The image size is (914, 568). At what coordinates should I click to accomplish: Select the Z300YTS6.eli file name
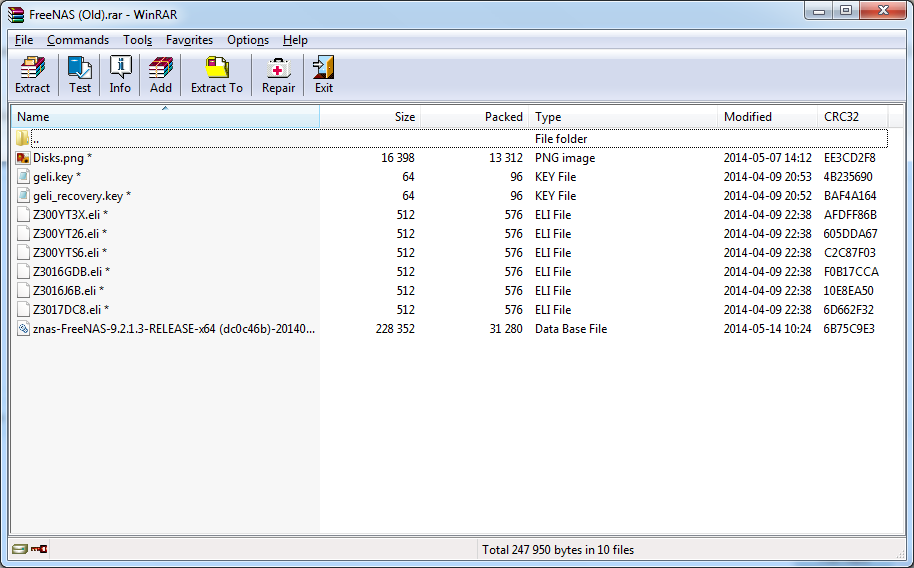pyautogui.click(x=70, y=253)
